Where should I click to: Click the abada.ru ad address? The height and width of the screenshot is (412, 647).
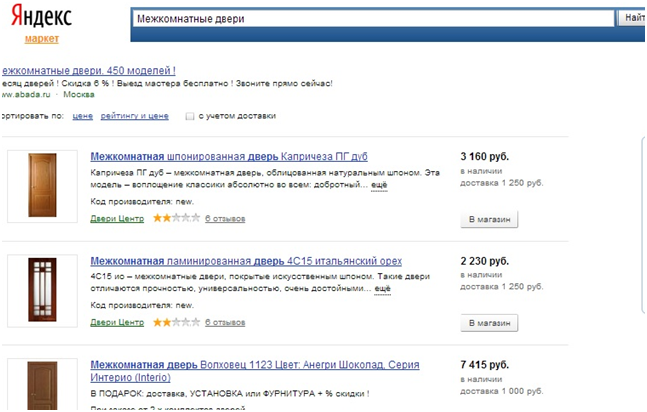26,95
